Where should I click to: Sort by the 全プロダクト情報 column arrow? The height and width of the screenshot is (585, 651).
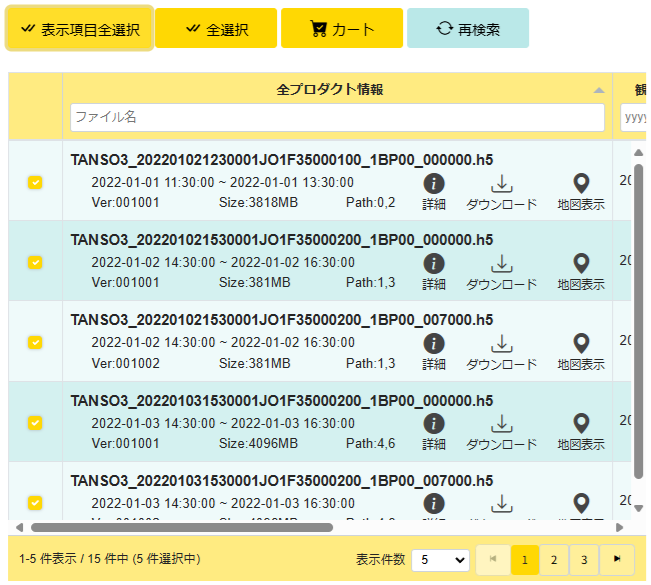pyautogui.click(x=598, y=90)
